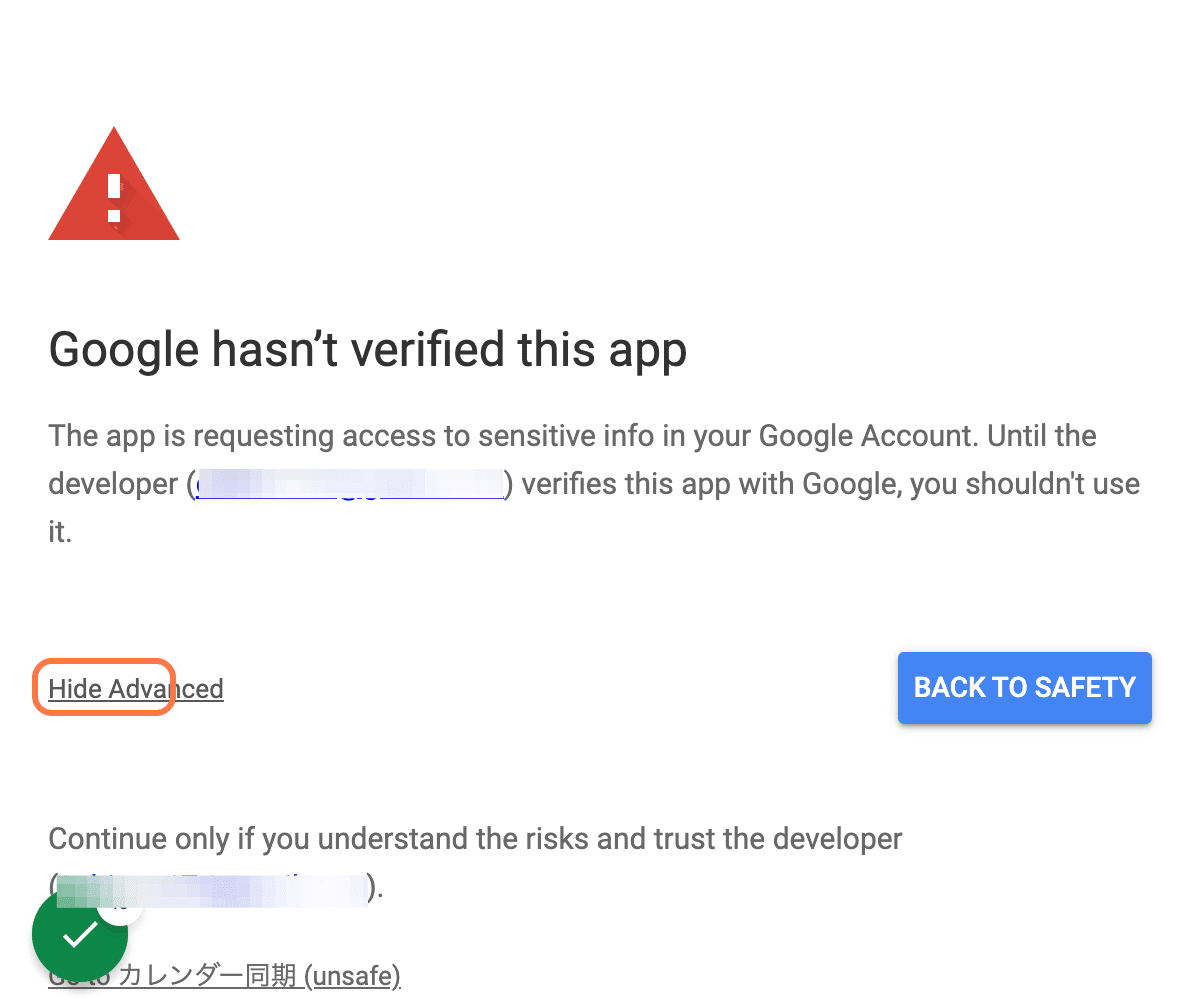Click the trailing word "it." ending first paragraph

coord(60,532)
